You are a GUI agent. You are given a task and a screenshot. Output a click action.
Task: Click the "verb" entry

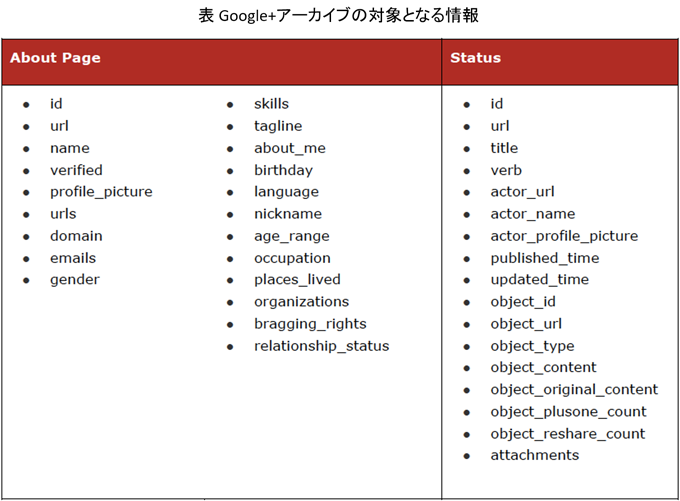(506, 170)
